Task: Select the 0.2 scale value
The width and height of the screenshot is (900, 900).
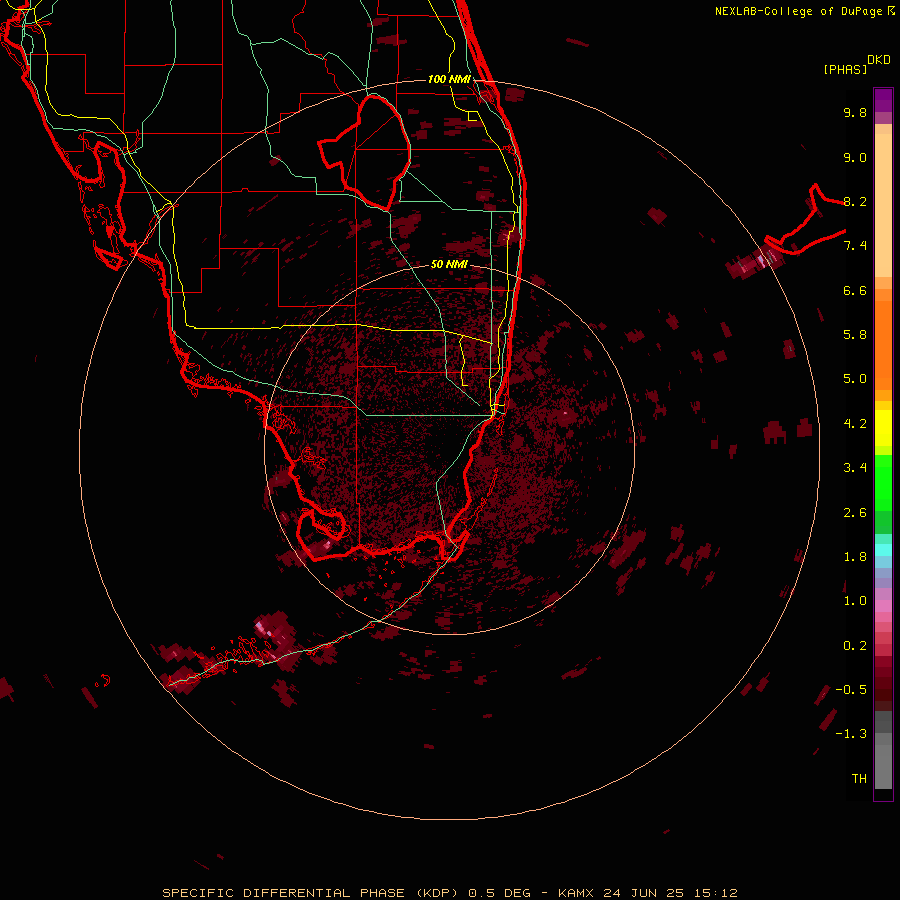Action: tap(855, 646)
